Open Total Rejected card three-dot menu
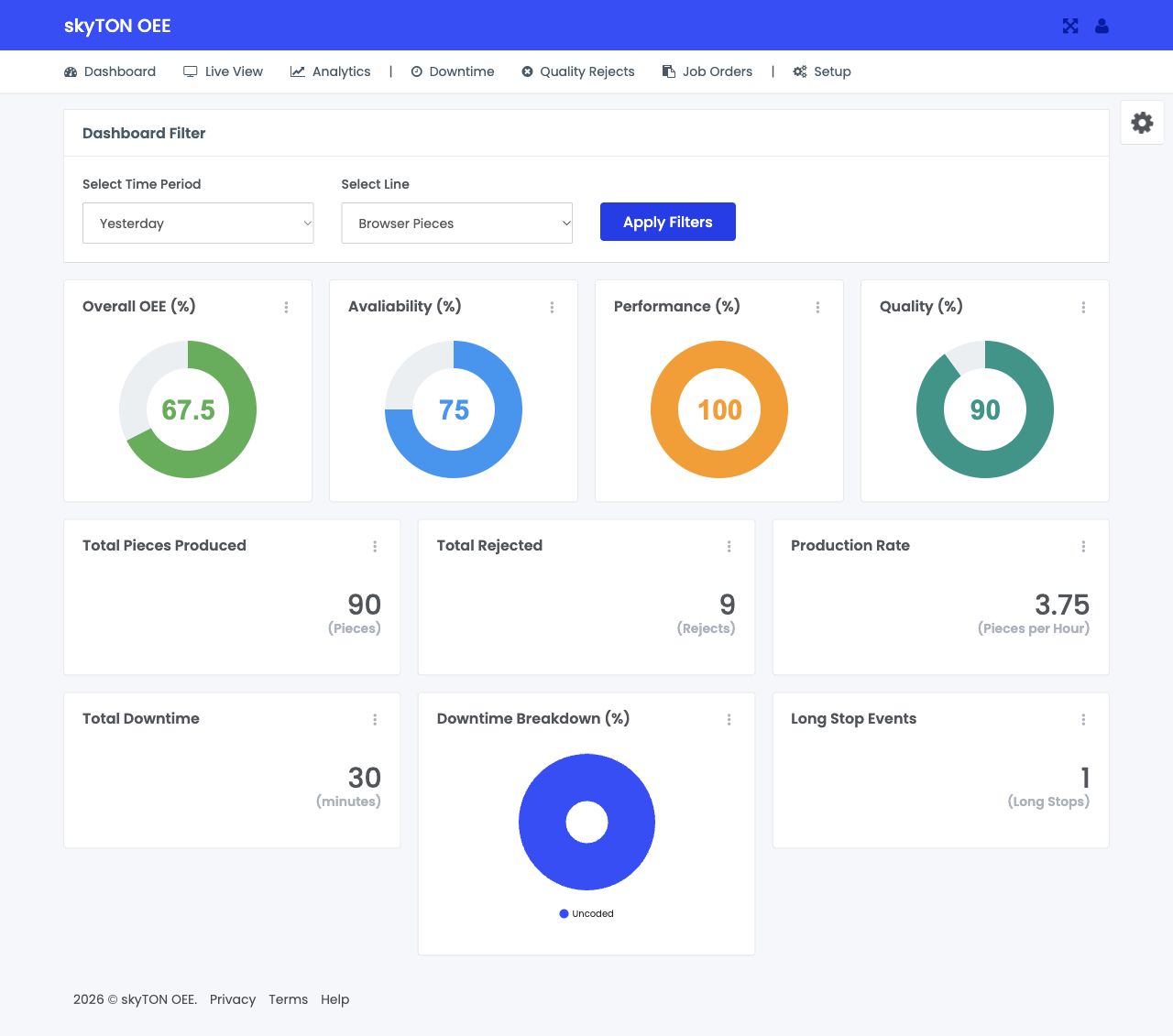The width and height of the screenshot is (1173, 1036). point(729,547)
